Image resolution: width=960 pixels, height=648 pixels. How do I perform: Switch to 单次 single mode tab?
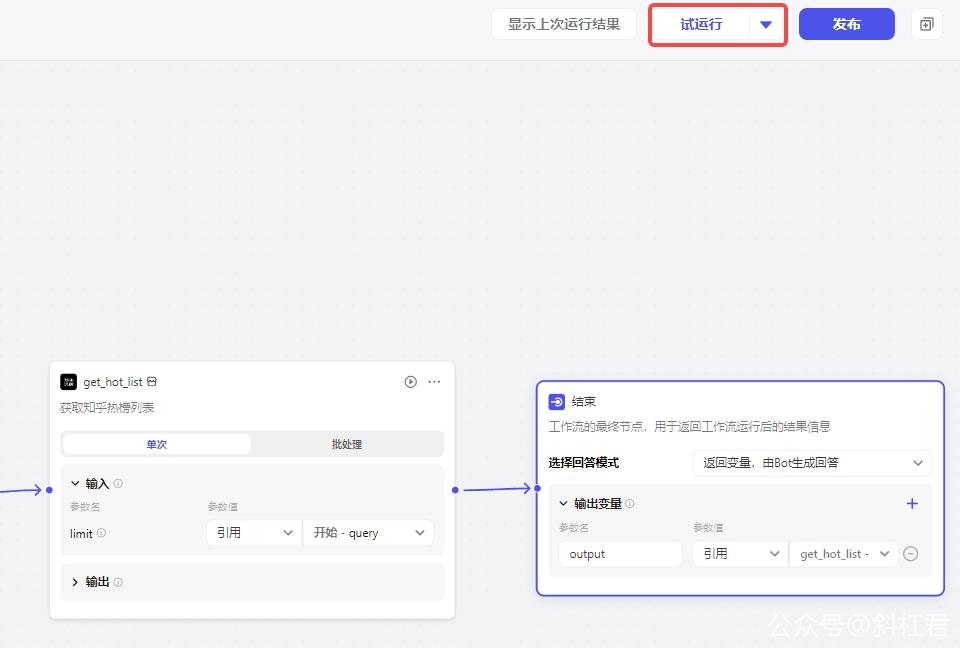(x=157, y=444)
